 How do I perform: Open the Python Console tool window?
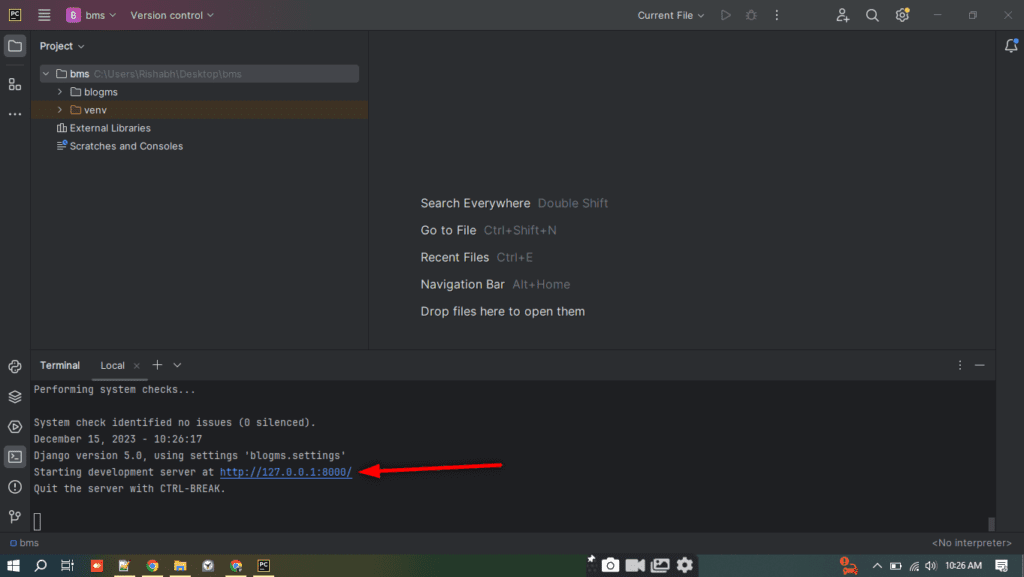point(15,366)
